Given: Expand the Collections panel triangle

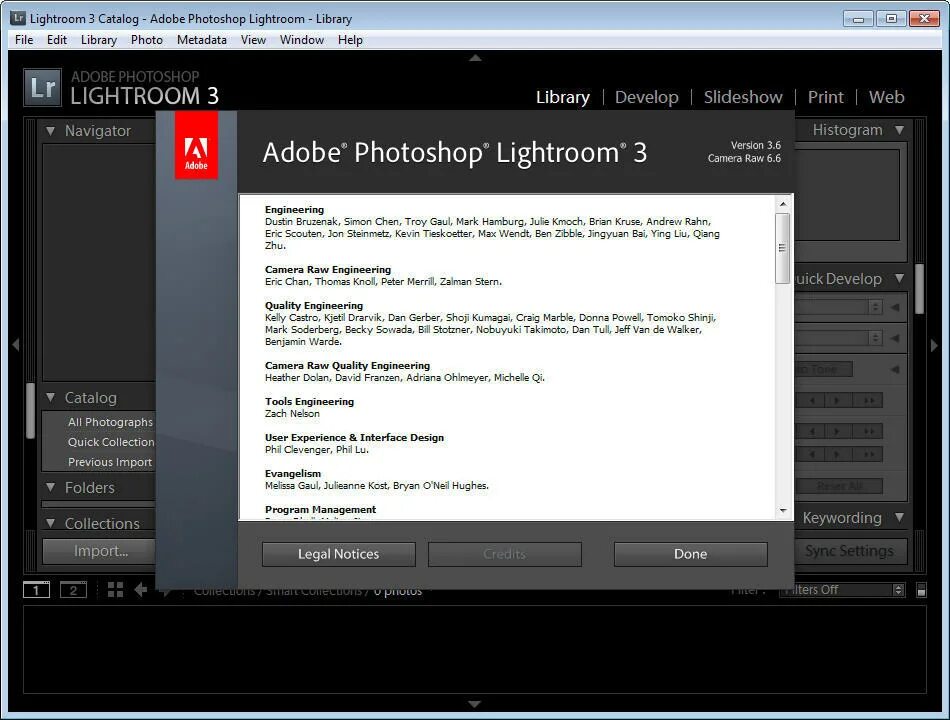Looking at the screenshot, I should click(50, 522).
